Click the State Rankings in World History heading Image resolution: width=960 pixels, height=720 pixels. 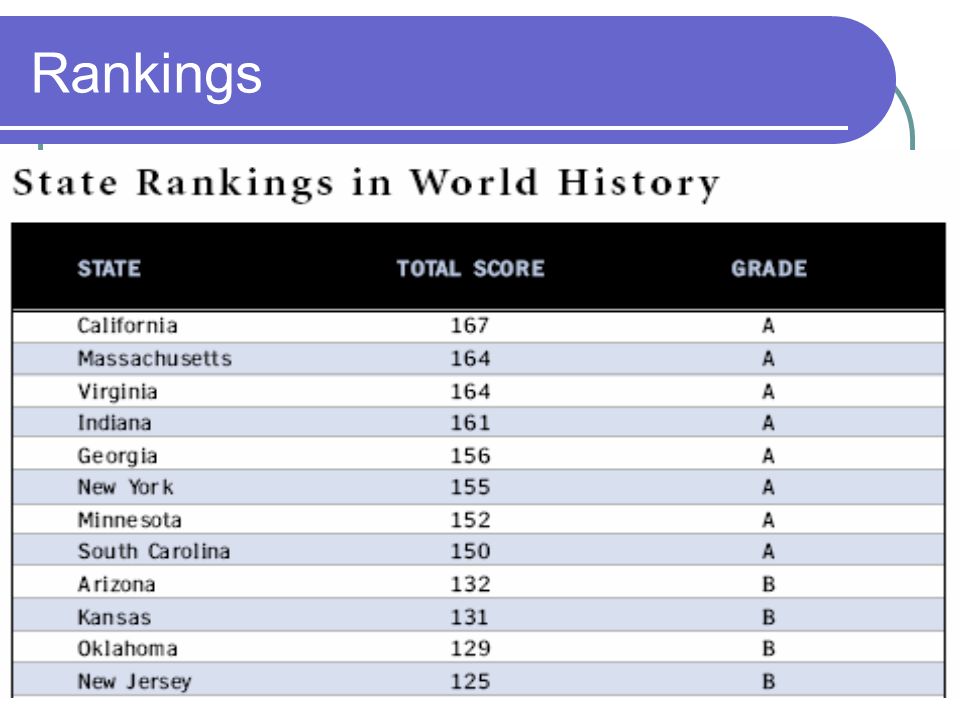click(366, 183)
